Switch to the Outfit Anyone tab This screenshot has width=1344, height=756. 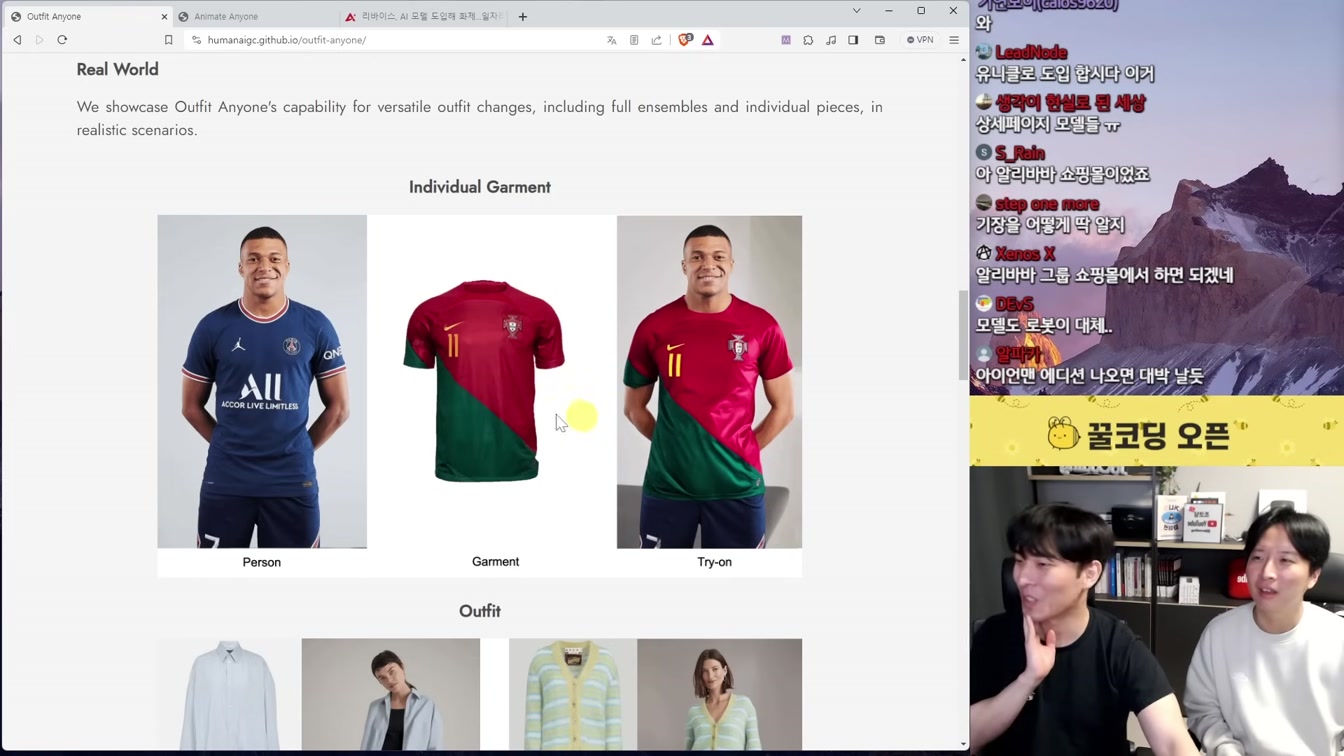pyautogui.click(x=87, y=16)
